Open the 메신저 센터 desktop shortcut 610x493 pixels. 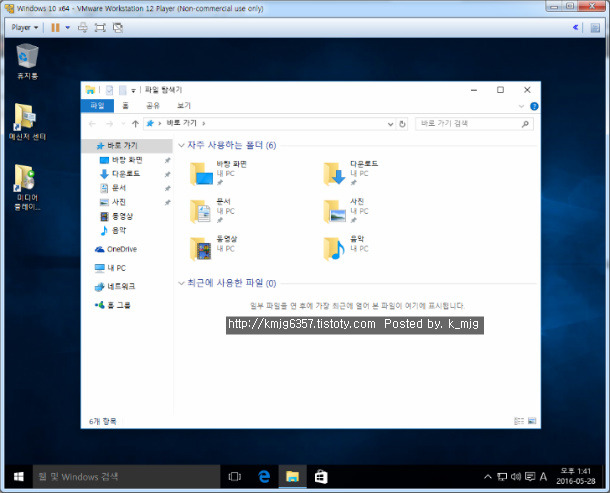click(x=27, y=121)
